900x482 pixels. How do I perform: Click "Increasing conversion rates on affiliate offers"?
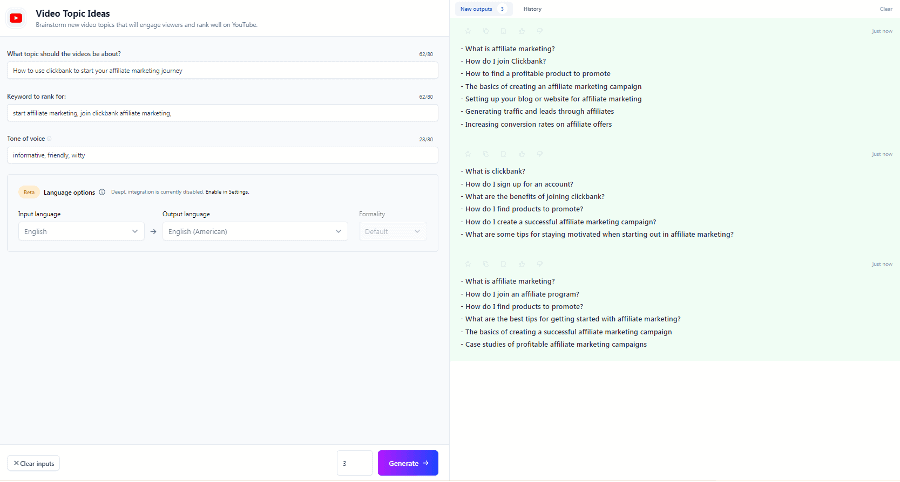tap(538, 125)
